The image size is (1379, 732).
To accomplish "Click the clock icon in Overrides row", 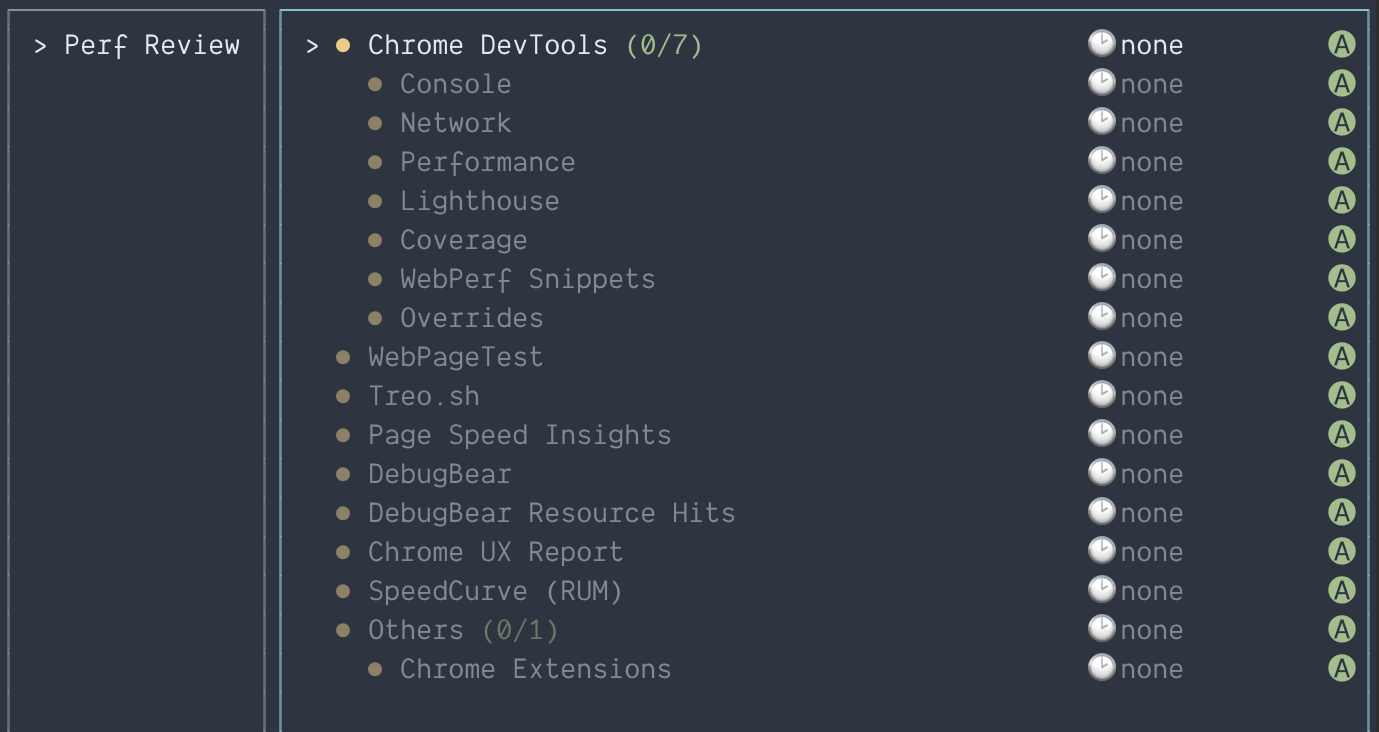I will pos(1101,317).
